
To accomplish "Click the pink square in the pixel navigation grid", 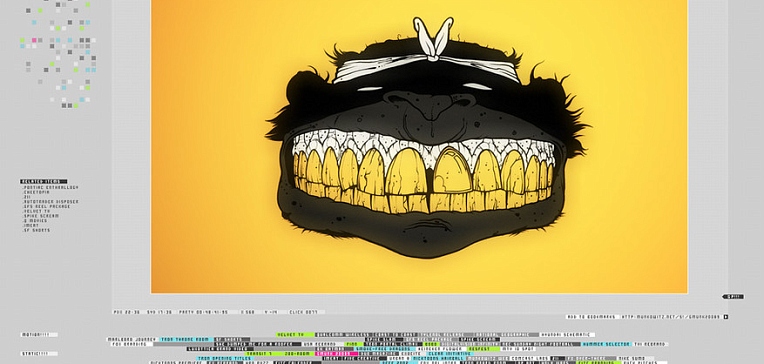I will [34, 40].
